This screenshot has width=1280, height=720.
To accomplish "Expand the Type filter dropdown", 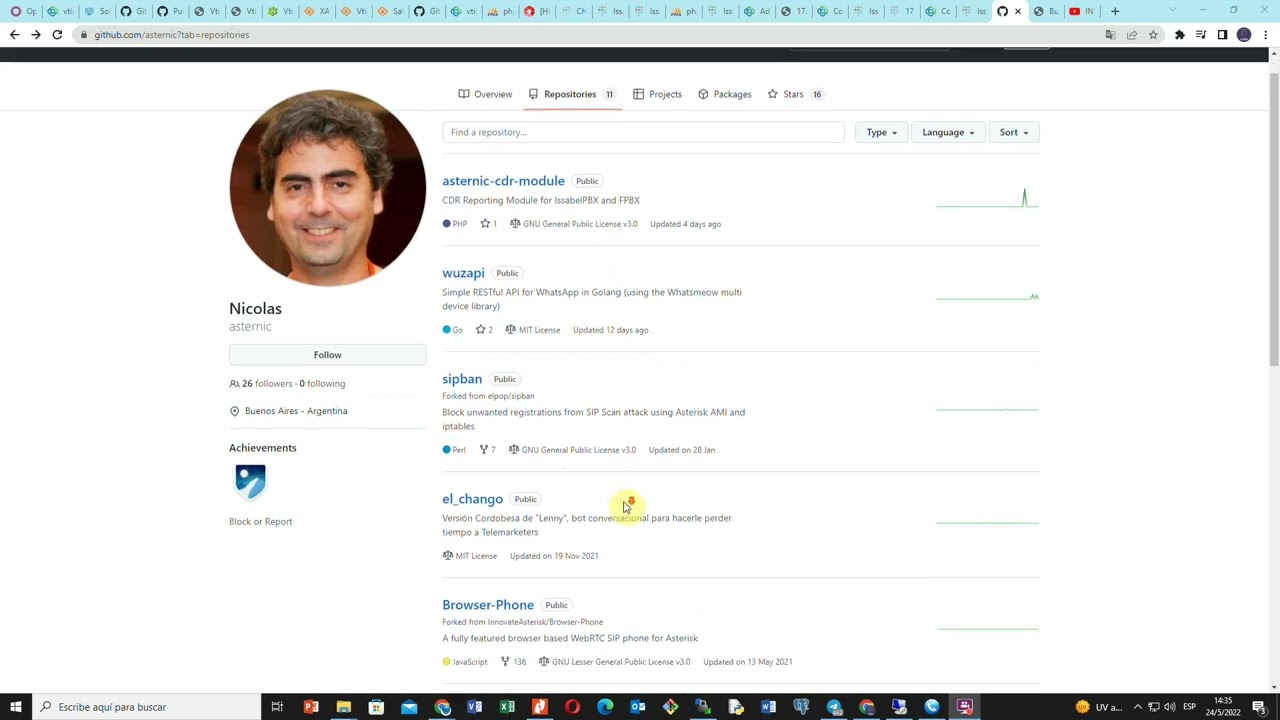I will [881, 132].
